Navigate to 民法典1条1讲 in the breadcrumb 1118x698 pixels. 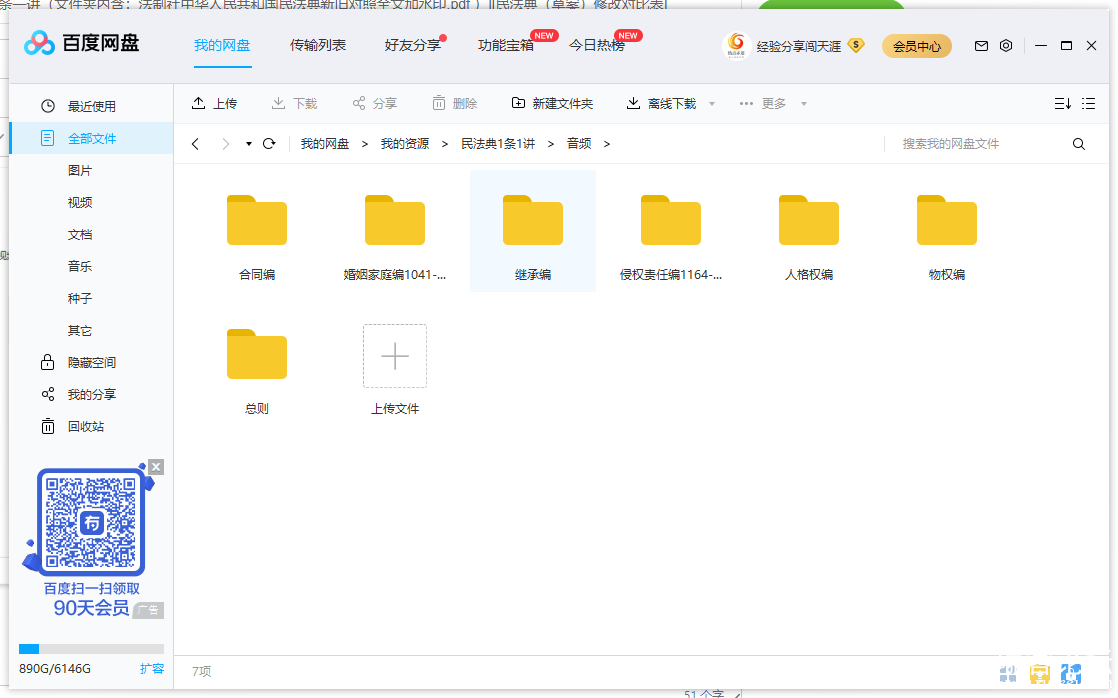coord(498,144)
